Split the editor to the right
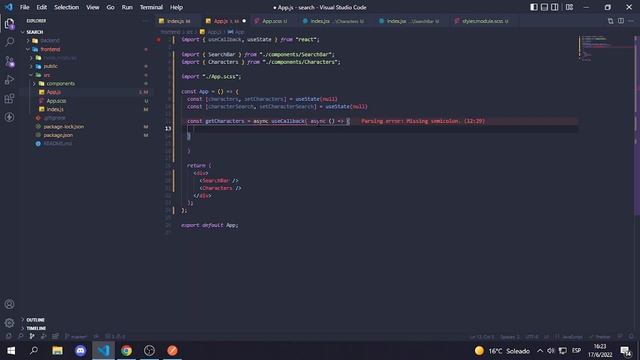 click(x=621, y=21)
